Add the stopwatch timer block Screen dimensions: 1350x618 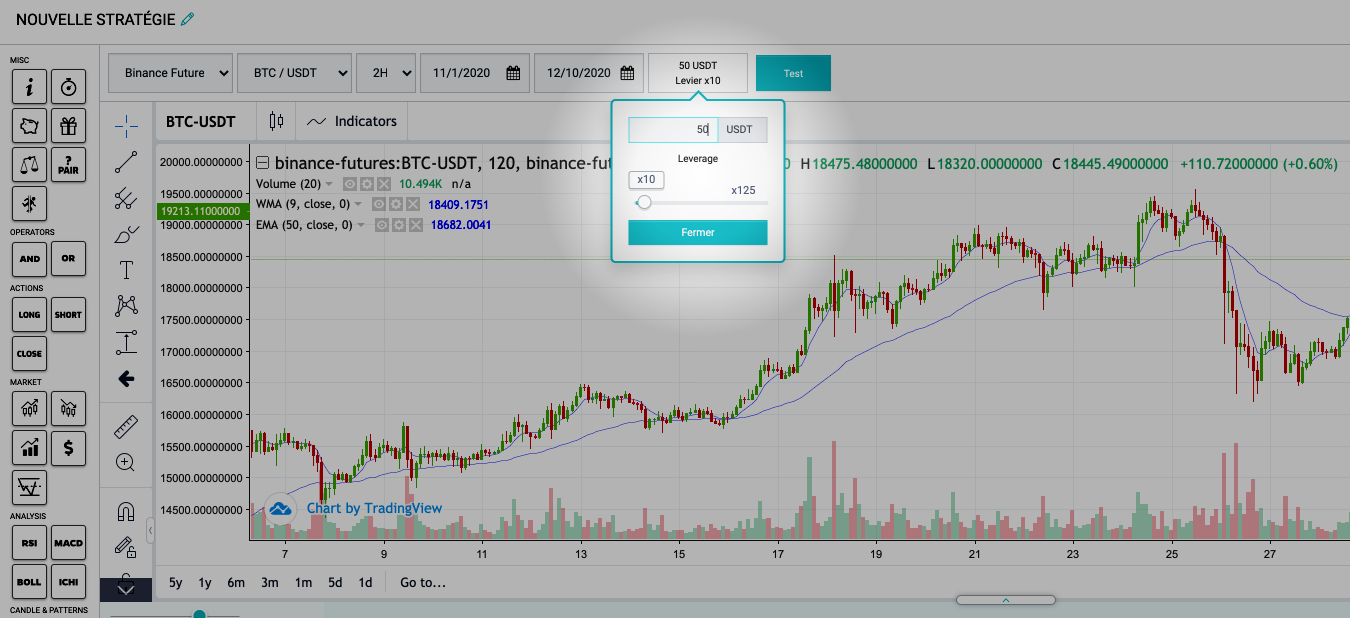68,88
